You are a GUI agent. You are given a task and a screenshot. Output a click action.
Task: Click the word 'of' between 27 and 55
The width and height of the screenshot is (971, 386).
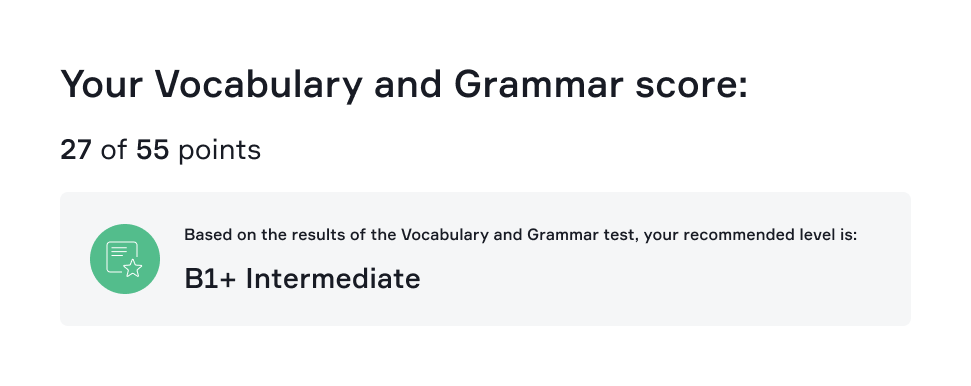(113, 150)
